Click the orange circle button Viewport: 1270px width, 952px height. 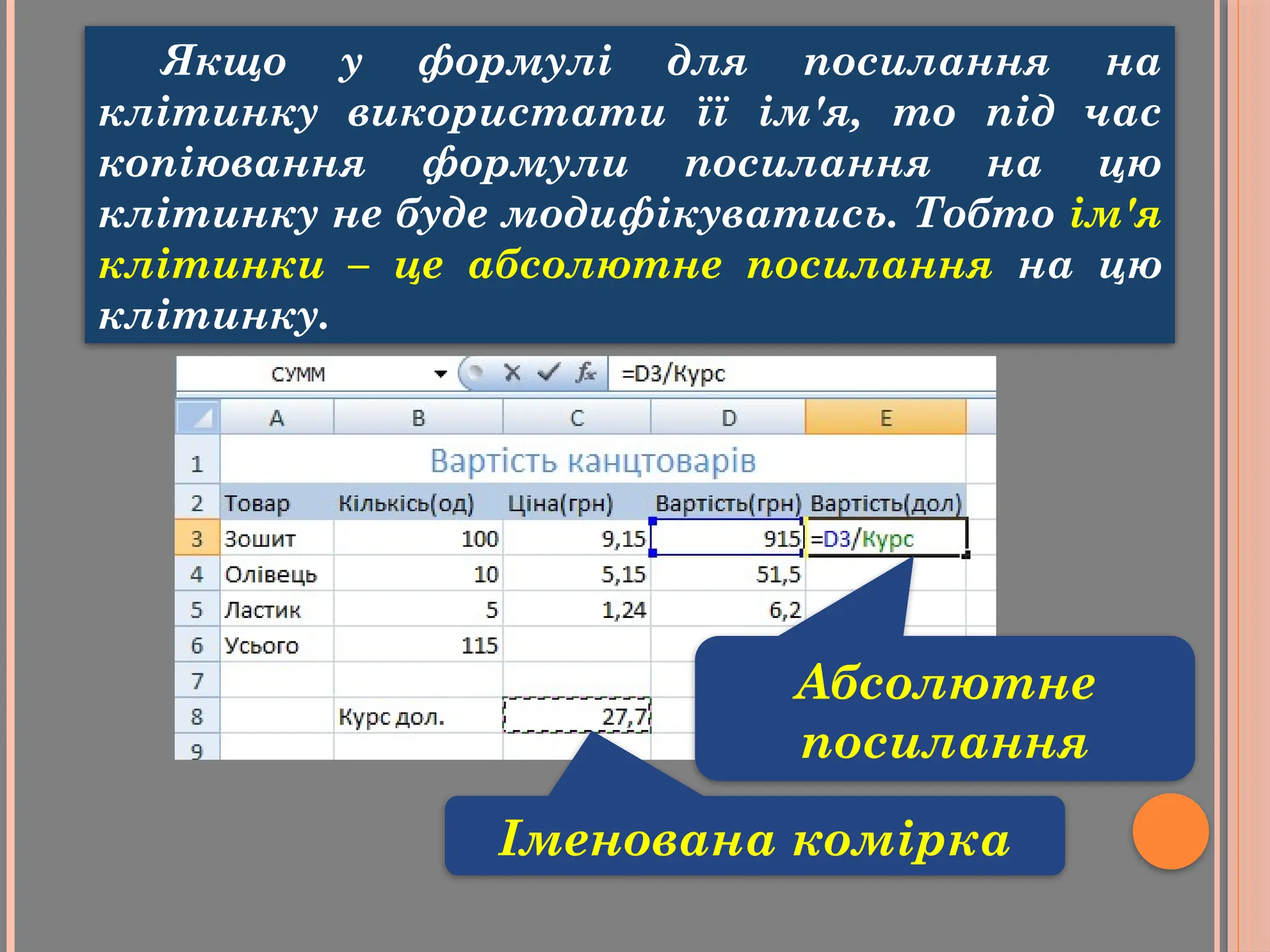pos(1170,831)
